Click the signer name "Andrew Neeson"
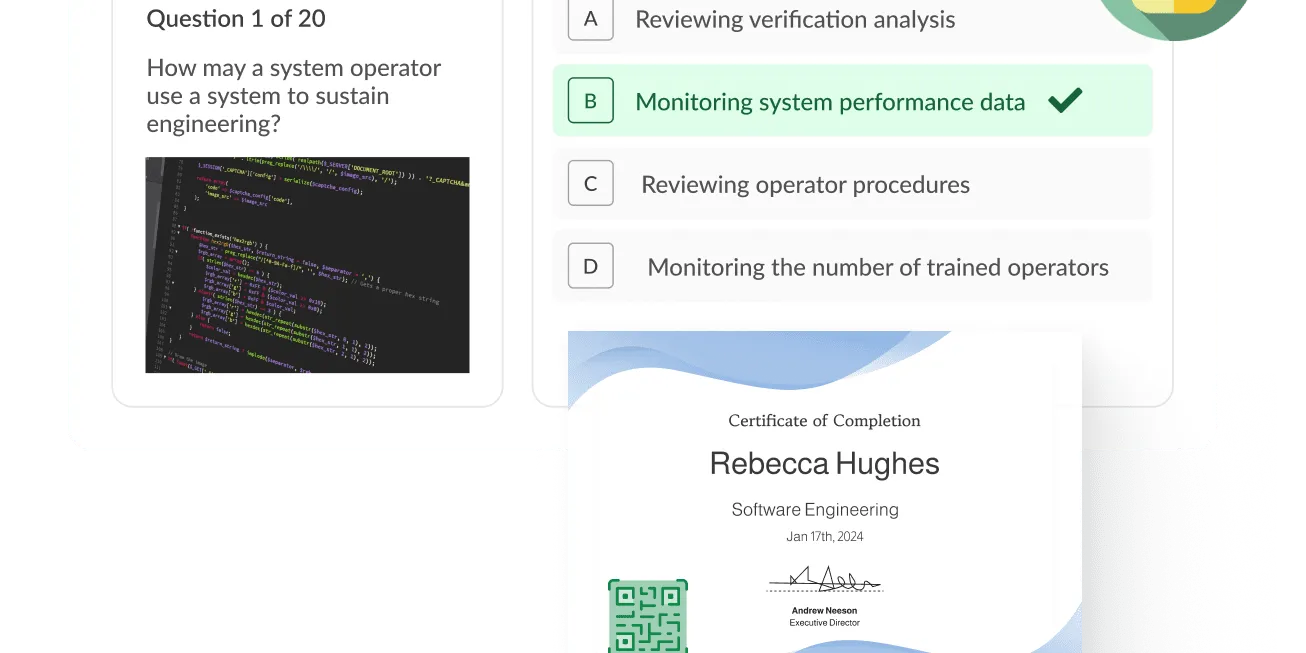This screenshot has width=1306, height=653. (824, 610)
